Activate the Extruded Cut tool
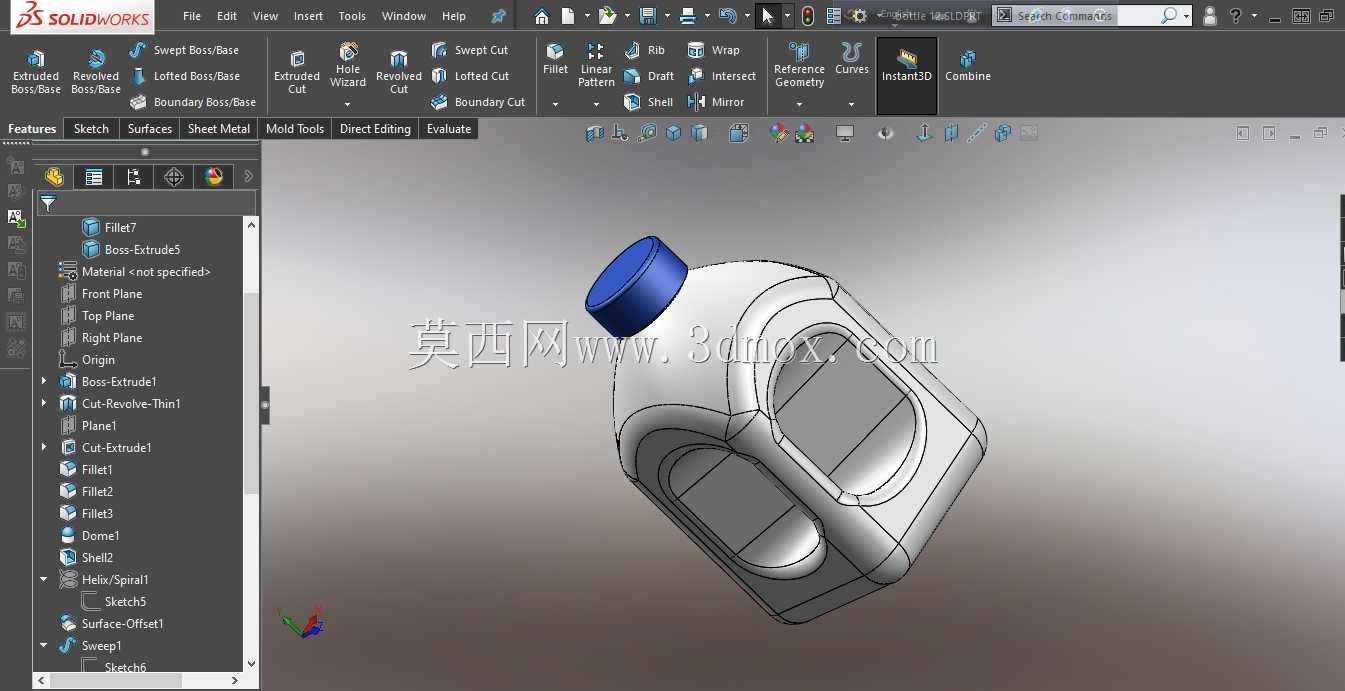This screenshot has height=691, width=1345. pyautogui.click(x=297, y=72)
